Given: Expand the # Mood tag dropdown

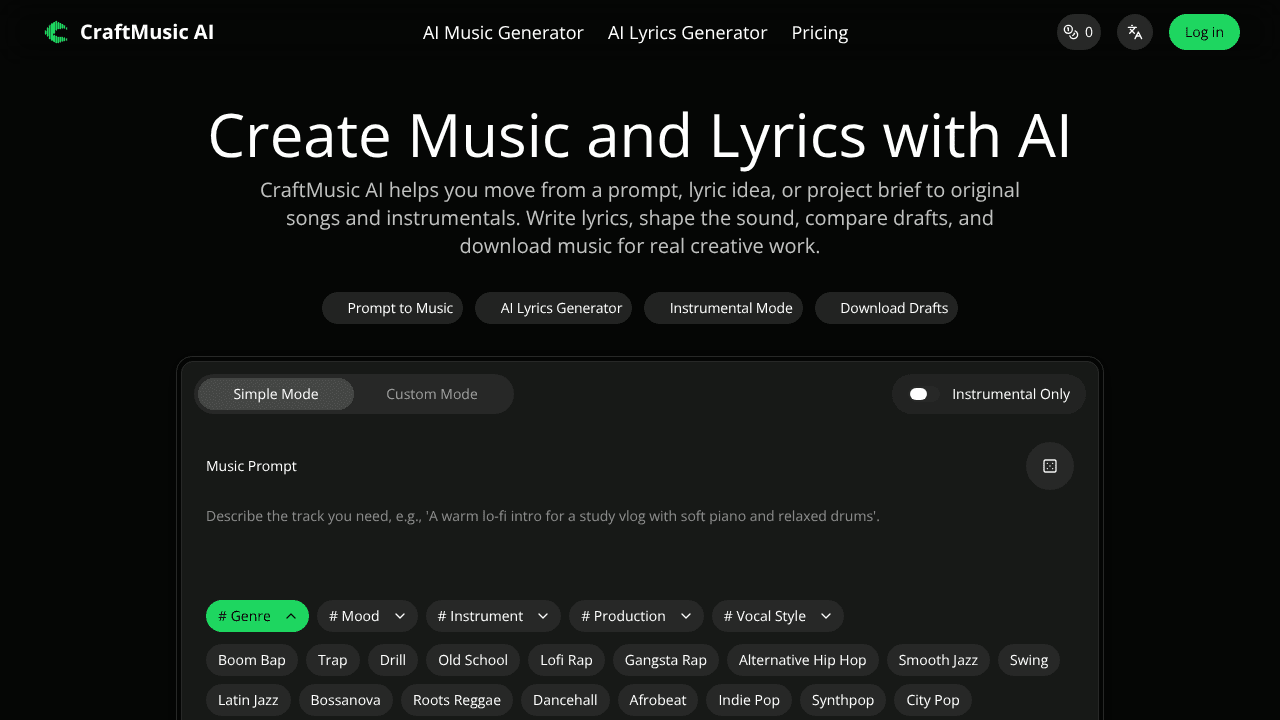Looking at the screenshot, I should coord(367,616).
